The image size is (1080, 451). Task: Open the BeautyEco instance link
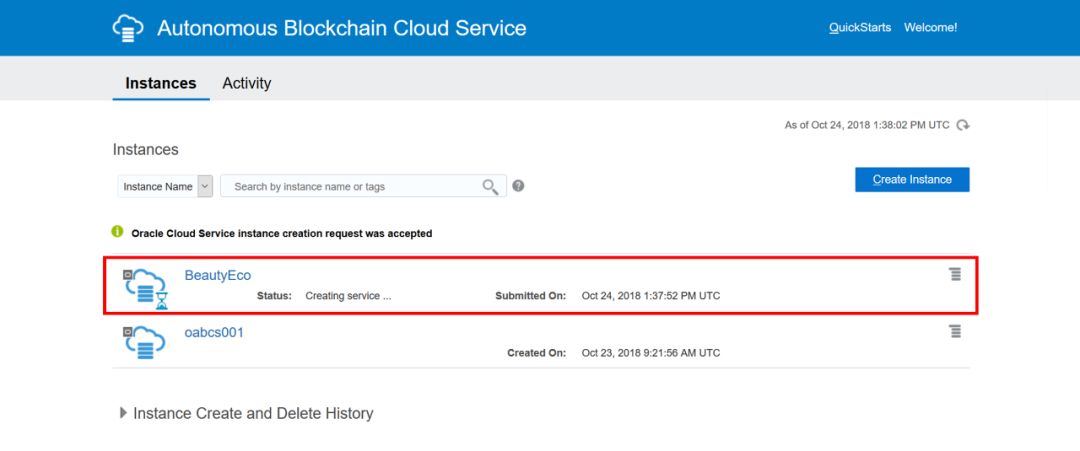(217, 275)
